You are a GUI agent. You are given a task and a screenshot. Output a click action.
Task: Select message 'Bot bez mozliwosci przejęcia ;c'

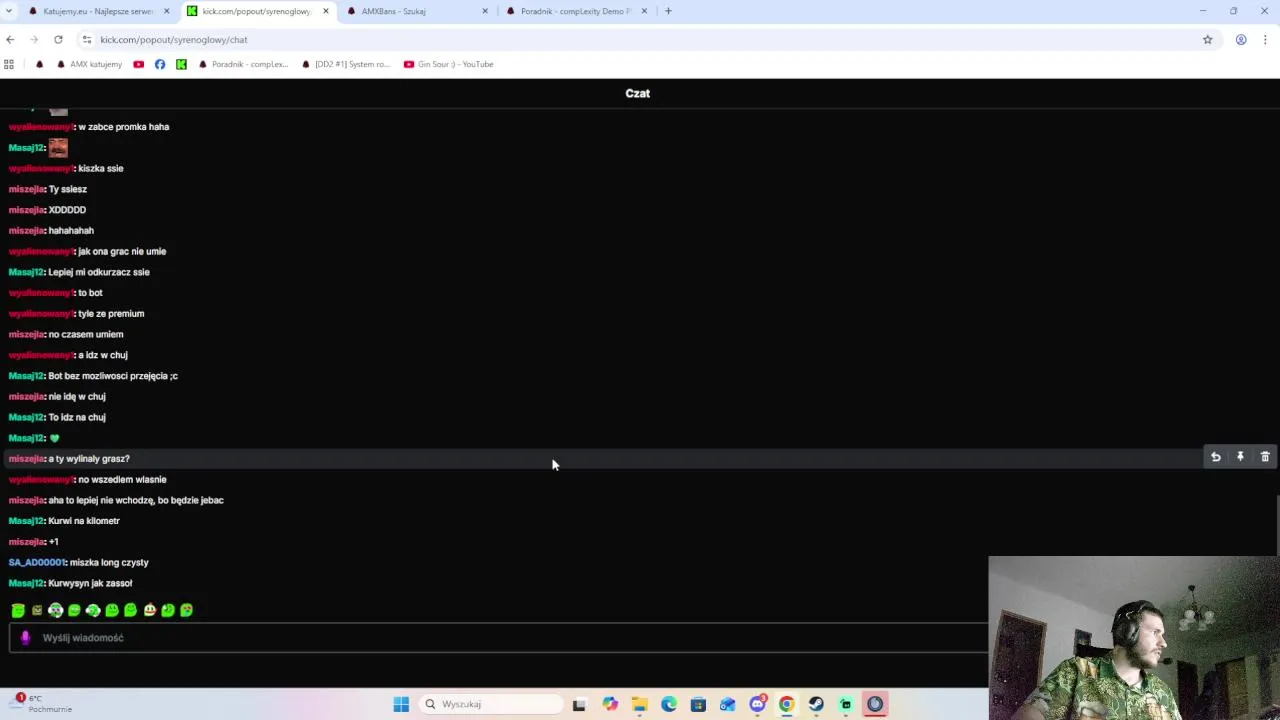click(x=113, y=376)
